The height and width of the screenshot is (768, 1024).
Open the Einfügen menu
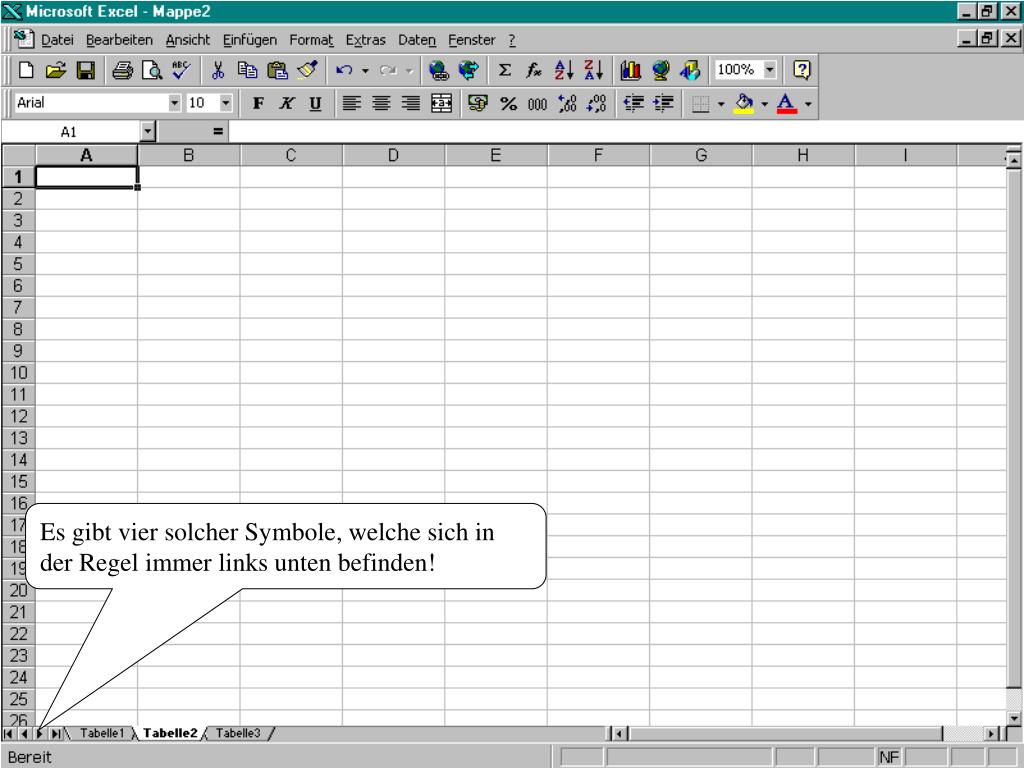click(252, 39)
